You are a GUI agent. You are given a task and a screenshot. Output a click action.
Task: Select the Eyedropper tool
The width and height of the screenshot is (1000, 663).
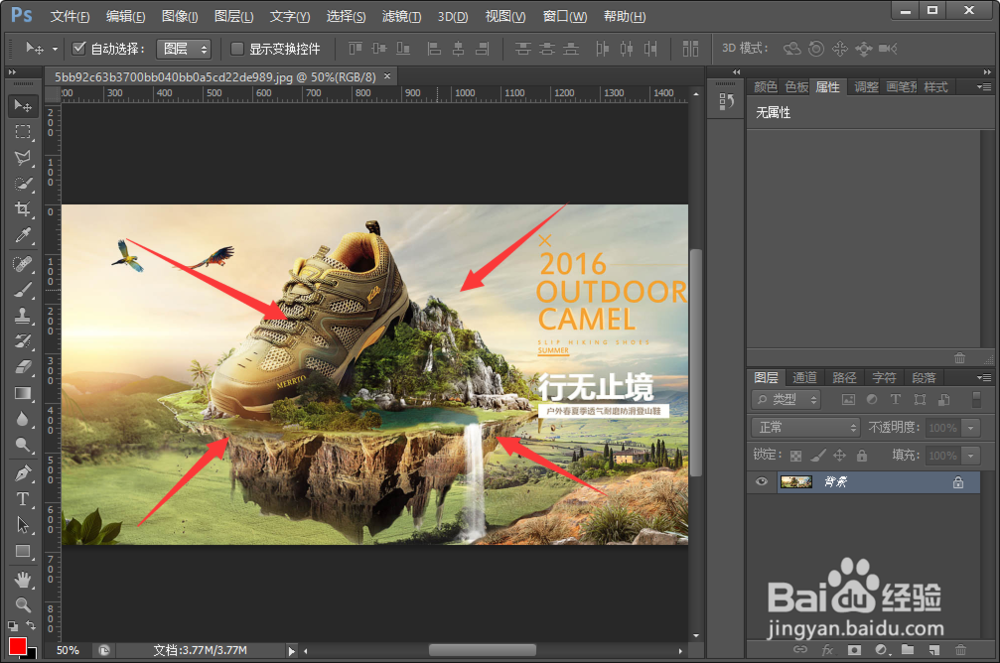coord(23,235)
